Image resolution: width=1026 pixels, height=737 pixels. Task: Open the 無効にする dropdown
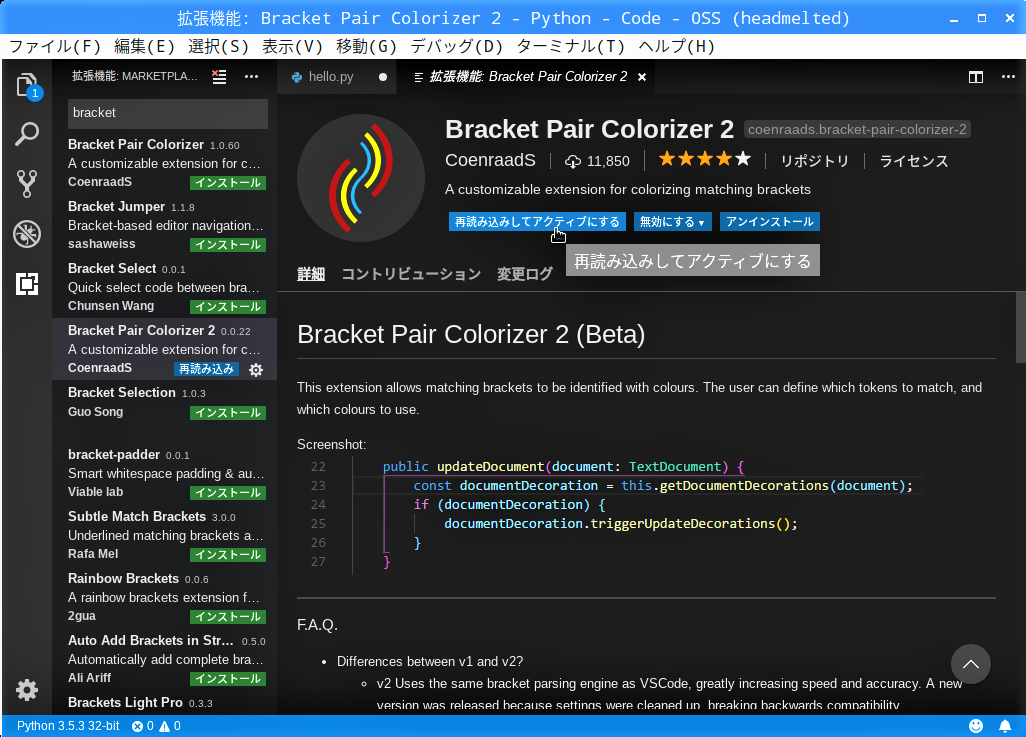(x=672, y=222)
